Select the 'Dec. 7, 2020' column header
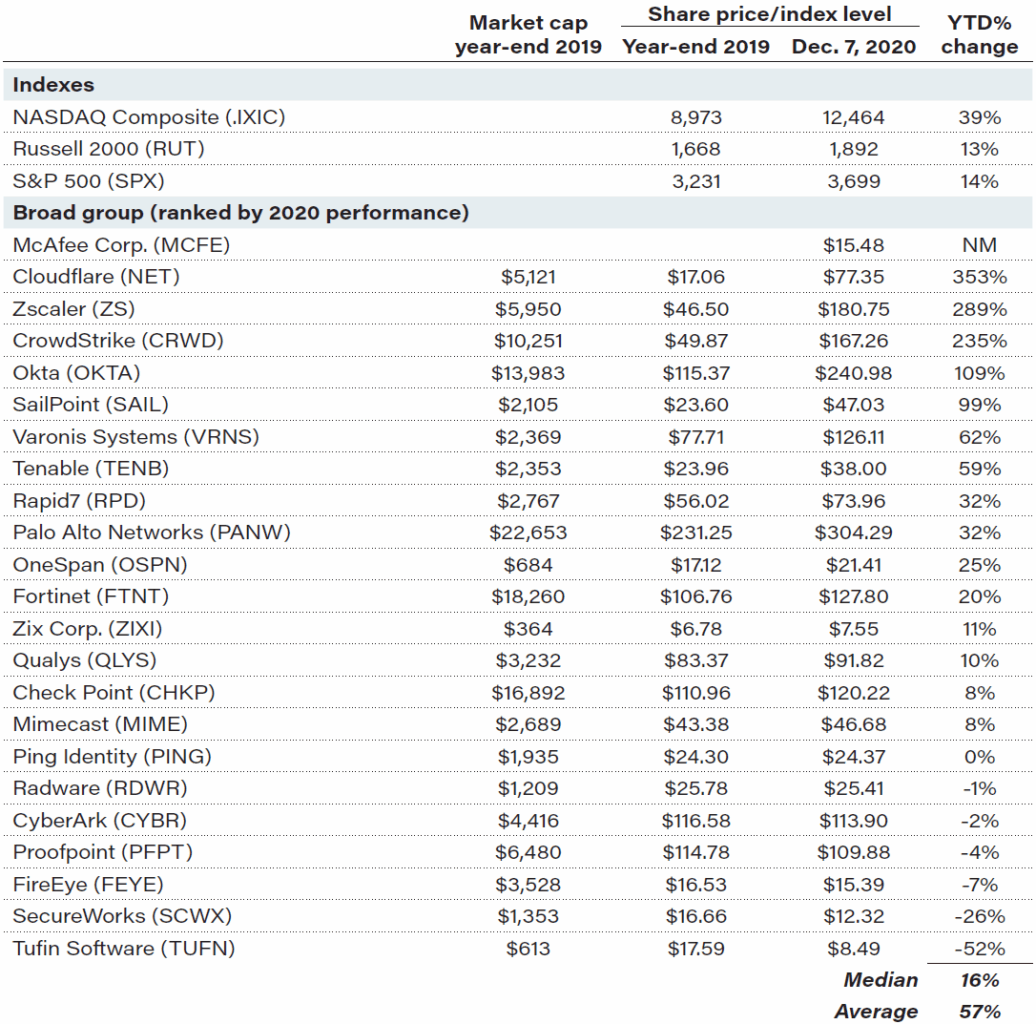 (853, 46)
